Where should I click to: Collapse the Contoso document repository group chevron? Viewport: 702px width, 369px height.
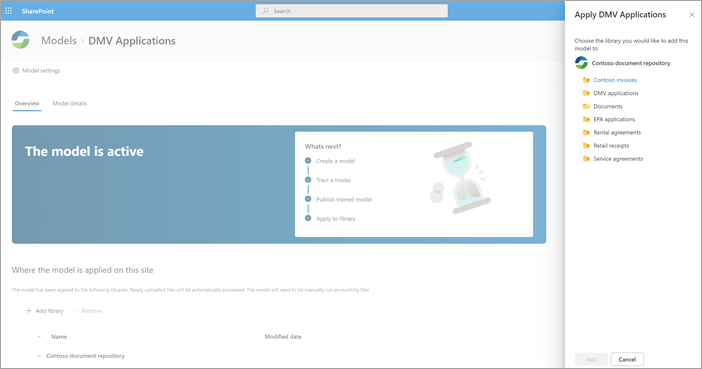39,356
